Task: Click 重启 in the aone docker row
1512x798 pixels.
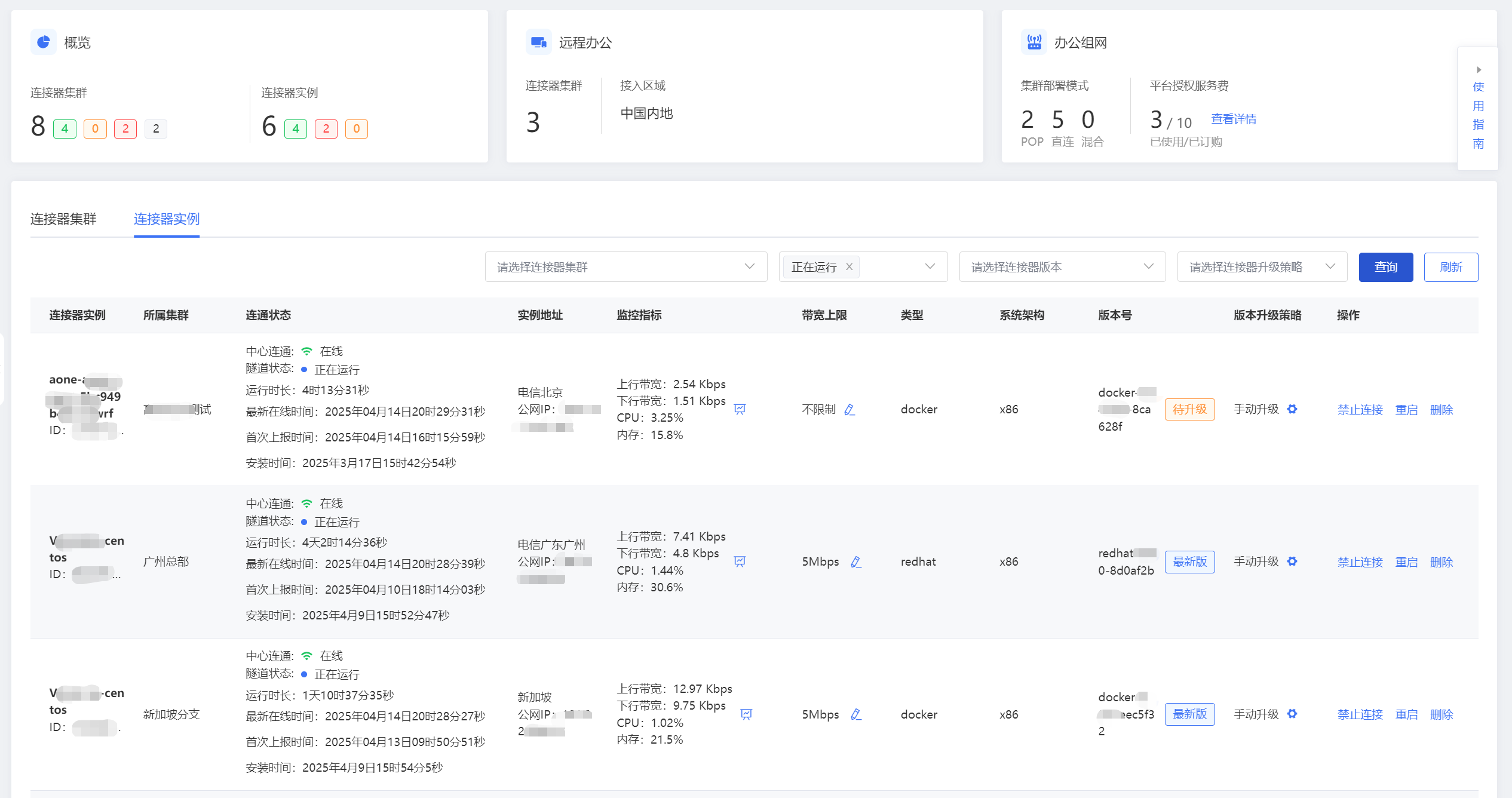Action: [x=1406, y=410]
